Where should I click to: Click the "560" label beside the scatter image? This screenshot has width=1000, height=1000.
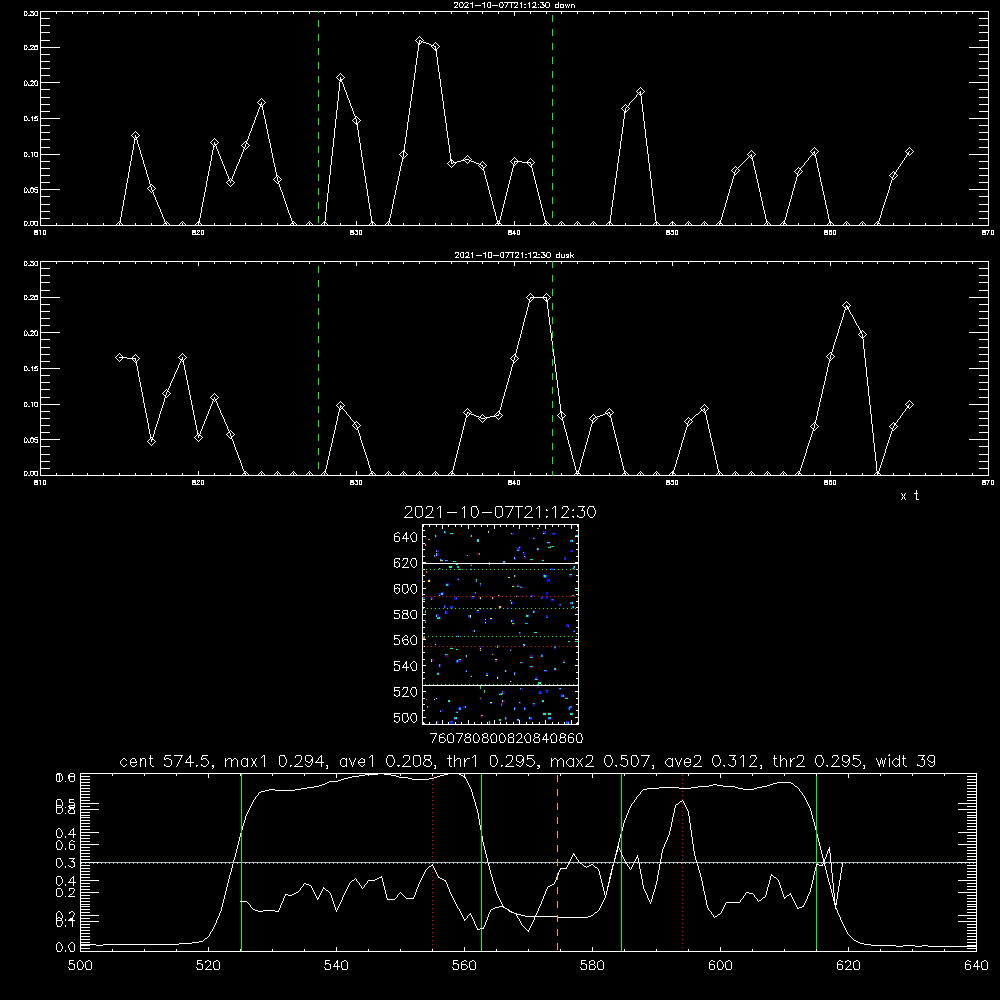tap(406, 640)
